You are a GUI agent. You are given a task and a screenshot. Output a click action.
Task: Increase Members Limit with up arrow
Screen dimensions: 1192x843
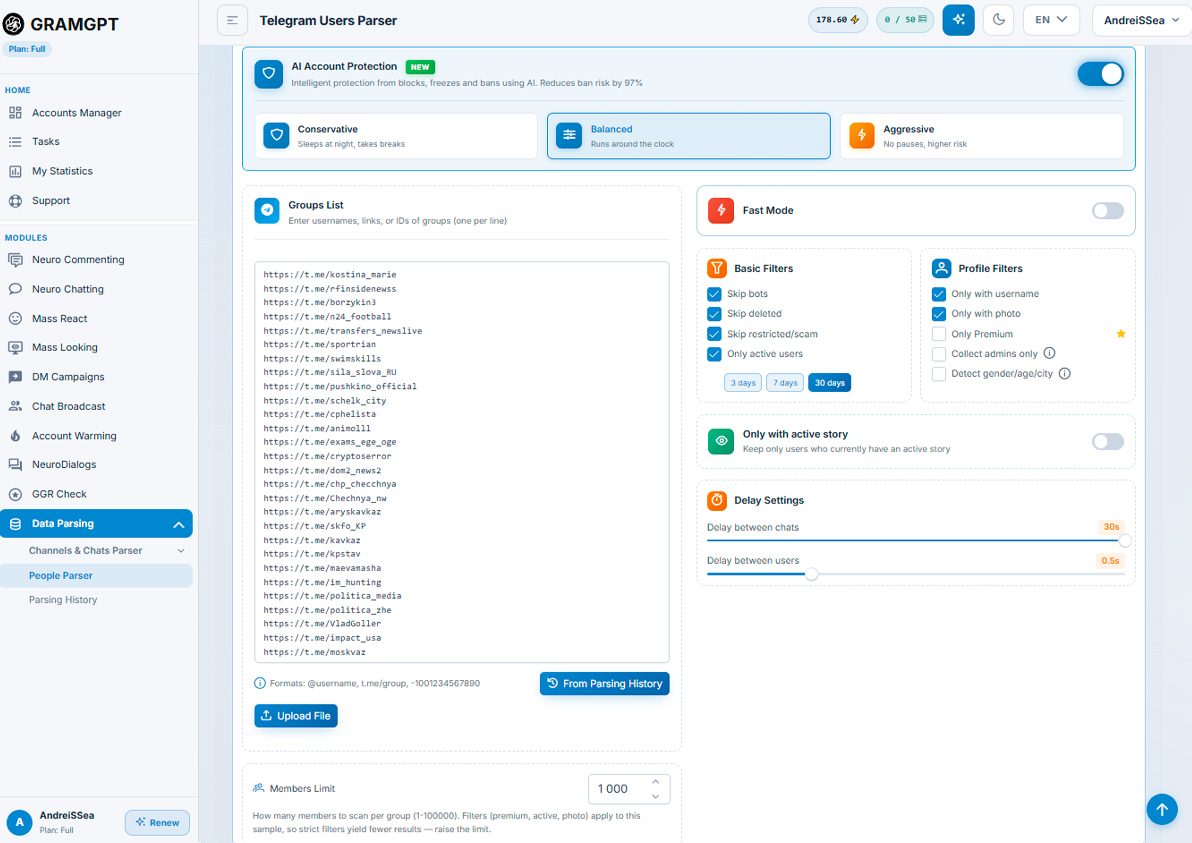(655, 781)
